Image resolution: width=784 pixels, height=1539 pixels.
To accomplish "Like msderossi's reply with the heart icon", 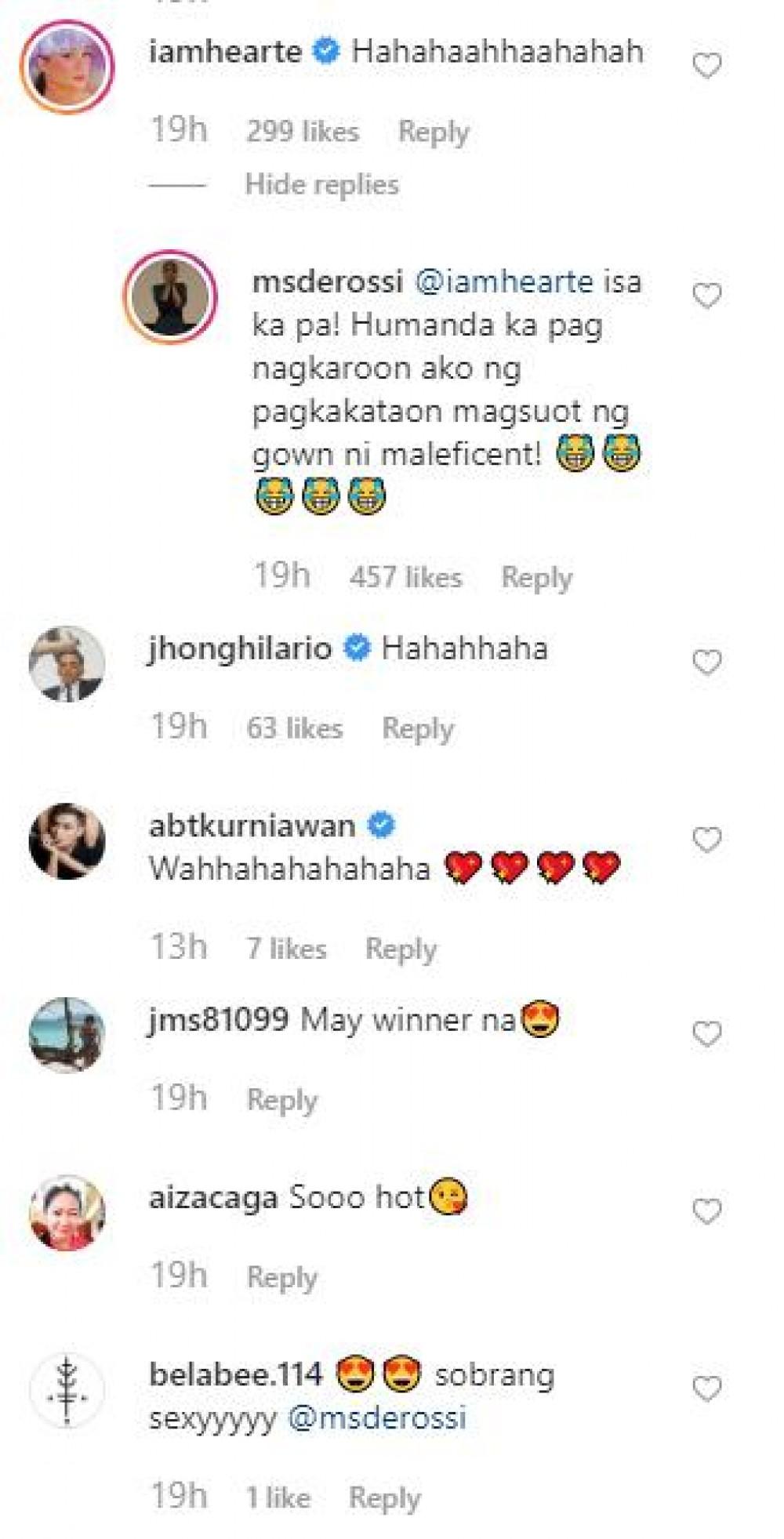I will pos(707,296).
